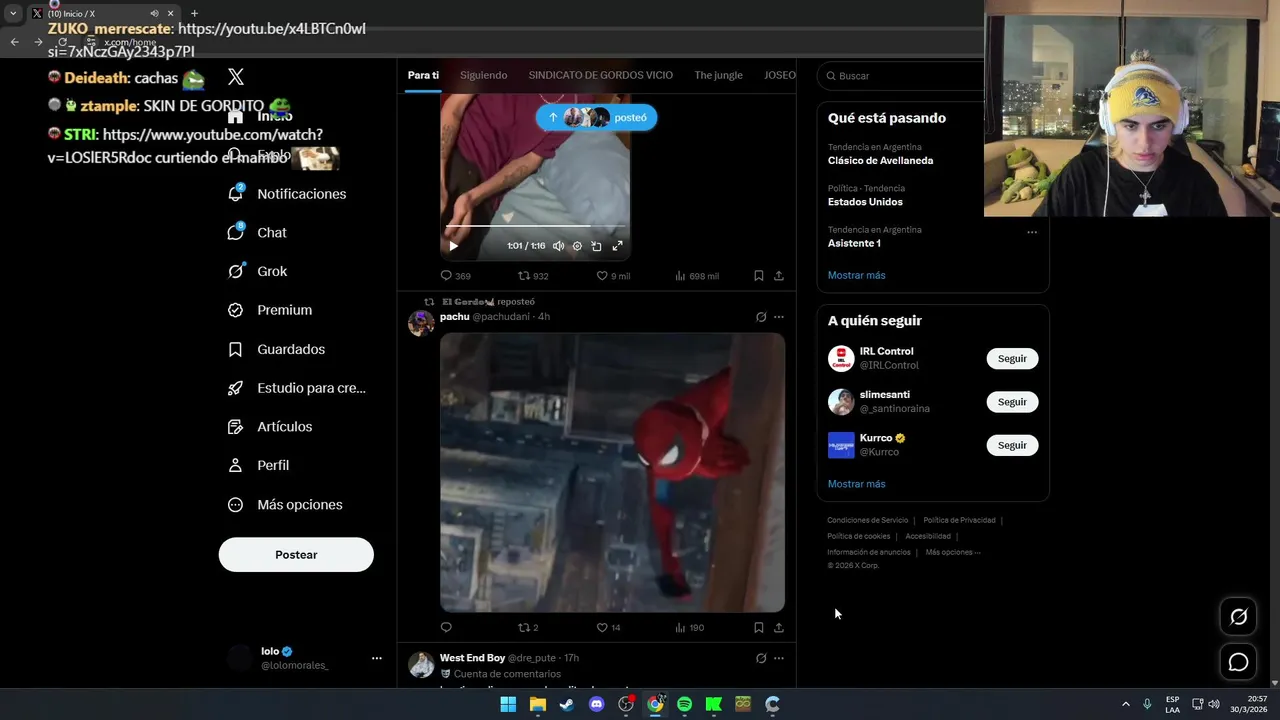The height and width of the screenshot is (720, 1280).
Task: Open floating chat messages button
Action: click(x=1238, y=662)
